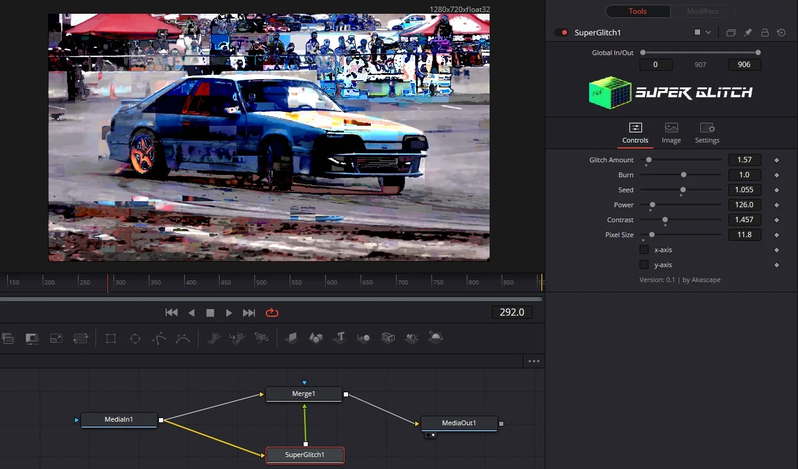Enable the y-axis checkbox
This screenshot has width=798, height=469.
click(x=644, y=264)
